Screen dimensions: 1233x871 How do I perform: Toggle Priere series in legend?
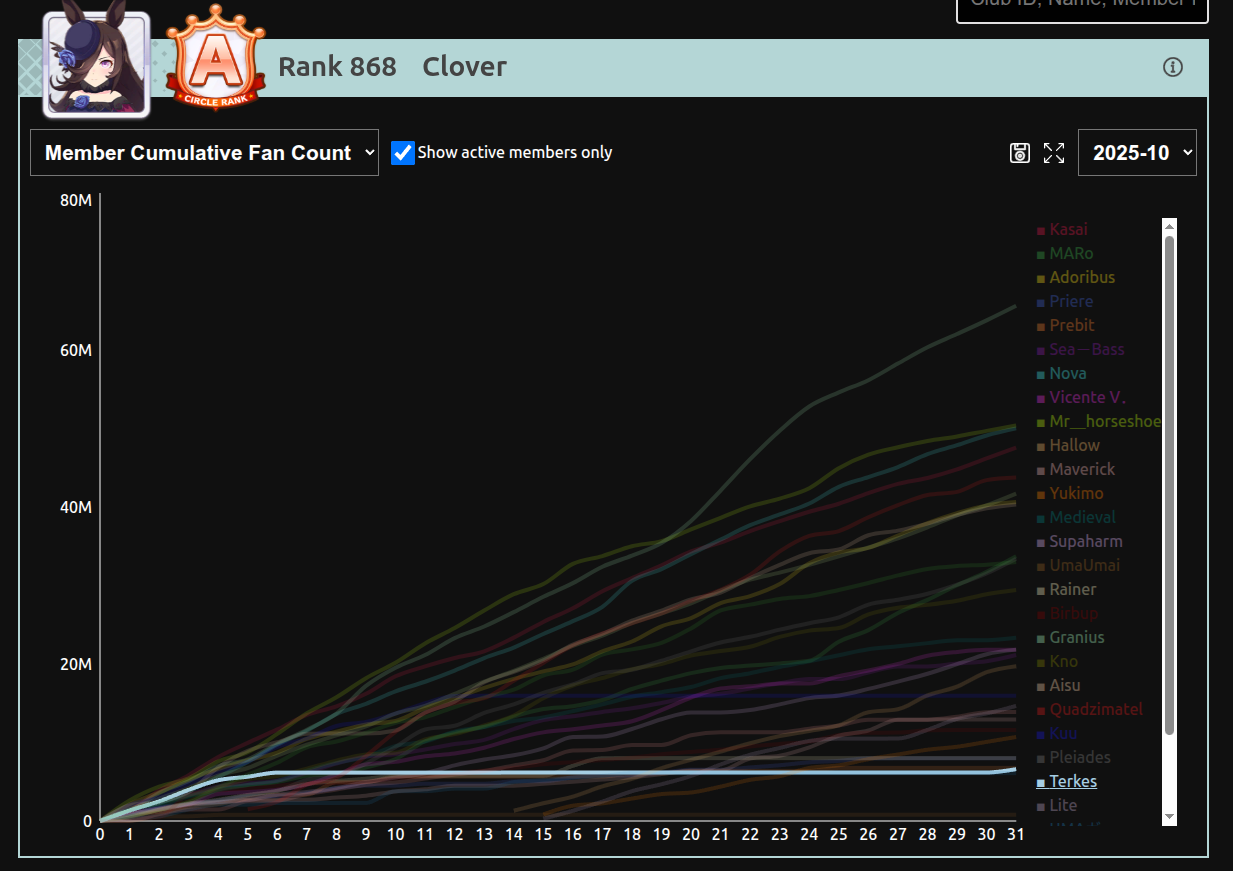click(1065, 301)
